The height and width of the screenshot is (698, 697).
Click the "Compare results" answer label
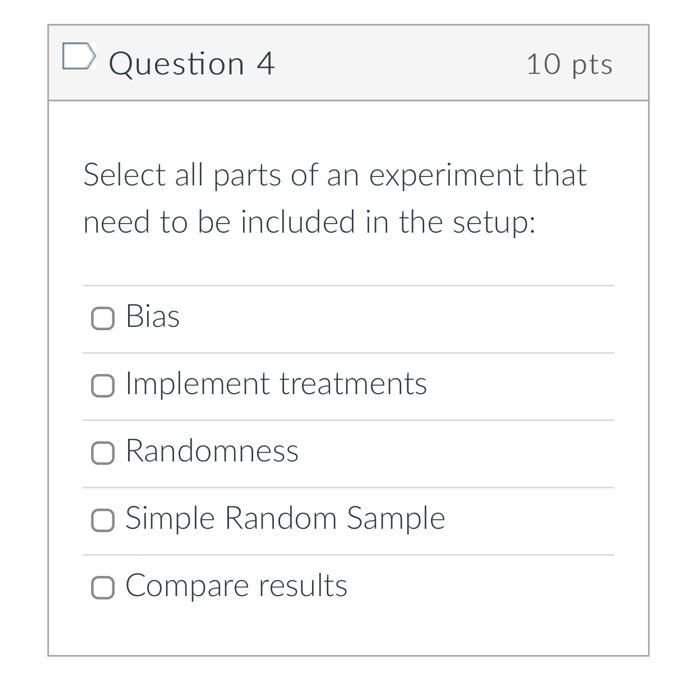point(236,586)
